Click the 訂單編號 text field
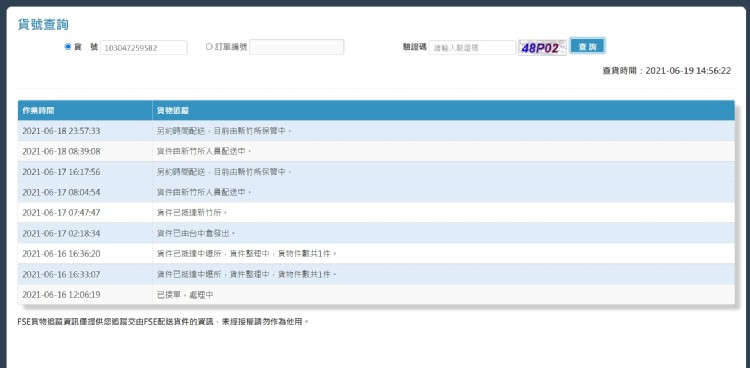This screenshot has width=750, height=368. pyautogui.click(x=297, y=47)
